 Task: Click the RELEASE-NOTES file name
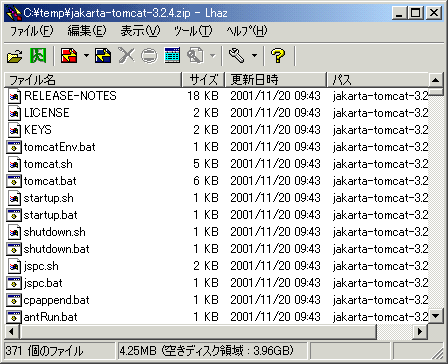(70, 96)
